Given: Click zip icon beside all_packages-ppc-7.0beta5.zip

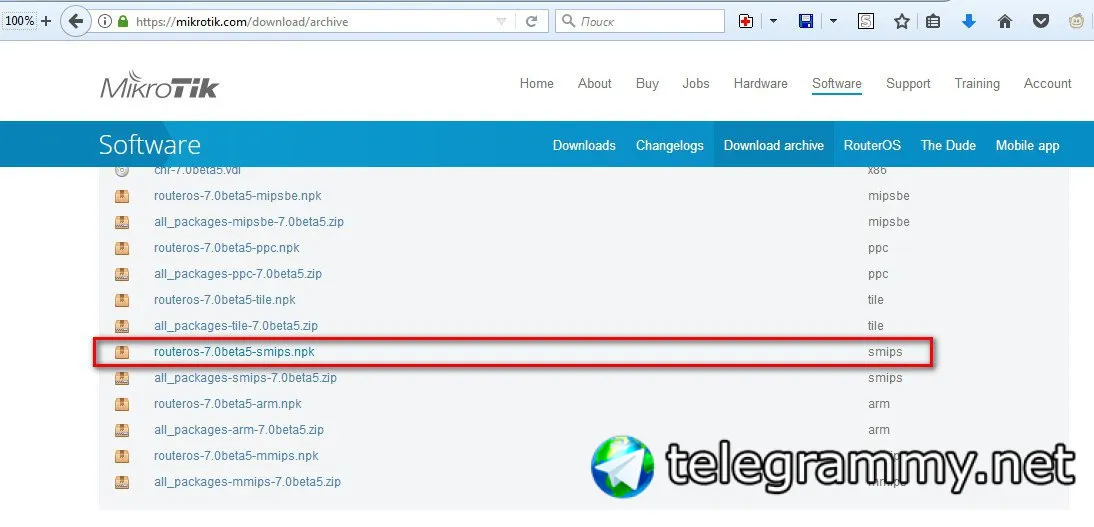Looking at the screenshot, I should pos(122,274).
